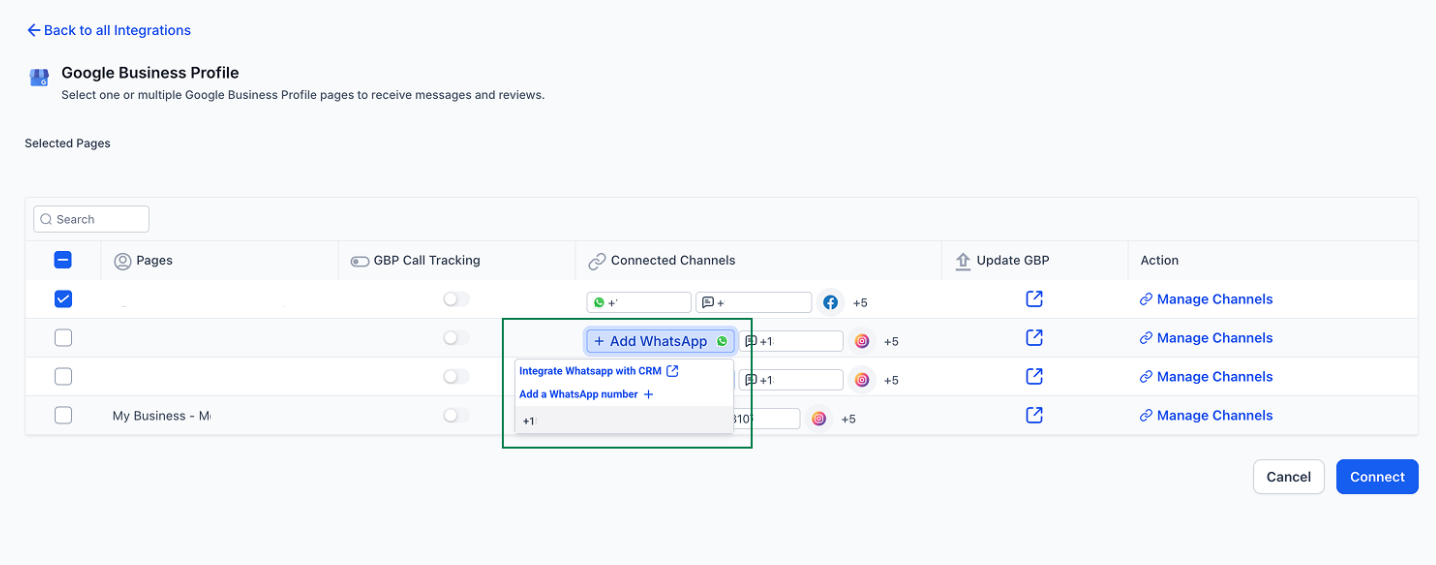Expand +5 more channels in first row
The width and height of the screenshot is (1436, 565).
[860, 303]
